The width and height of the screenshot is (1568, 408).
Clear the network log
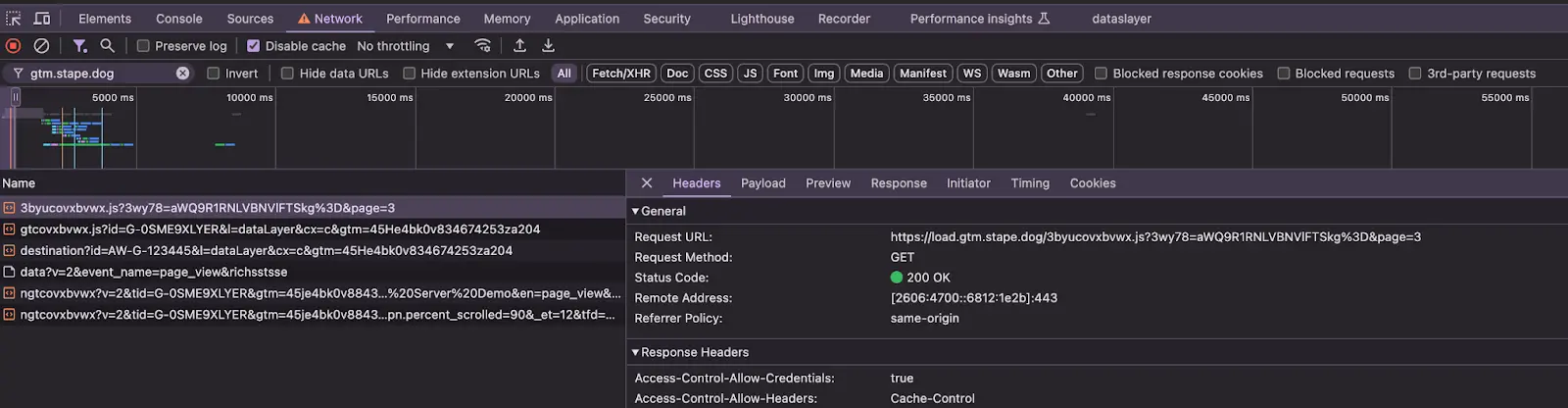point(41,46)
